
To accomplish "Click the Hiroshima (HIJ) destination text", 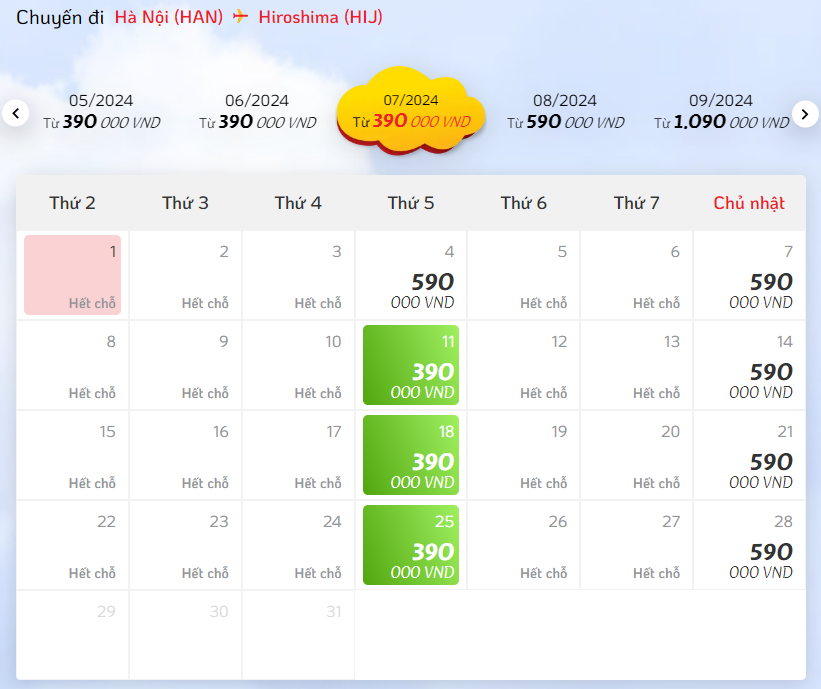I will coord(320,17).
